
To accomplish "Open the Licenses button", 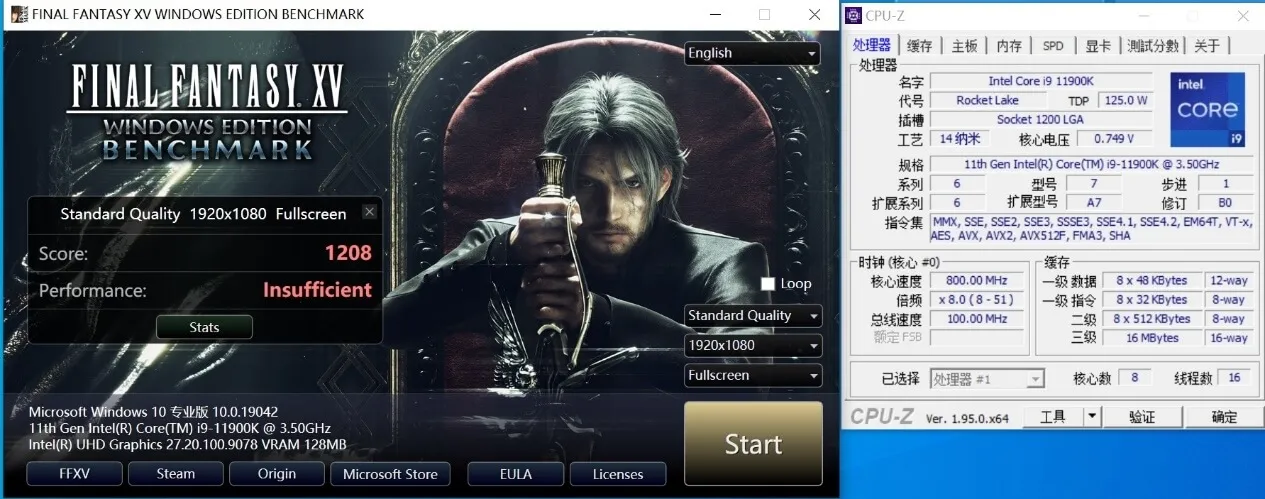I will (617, 474).
